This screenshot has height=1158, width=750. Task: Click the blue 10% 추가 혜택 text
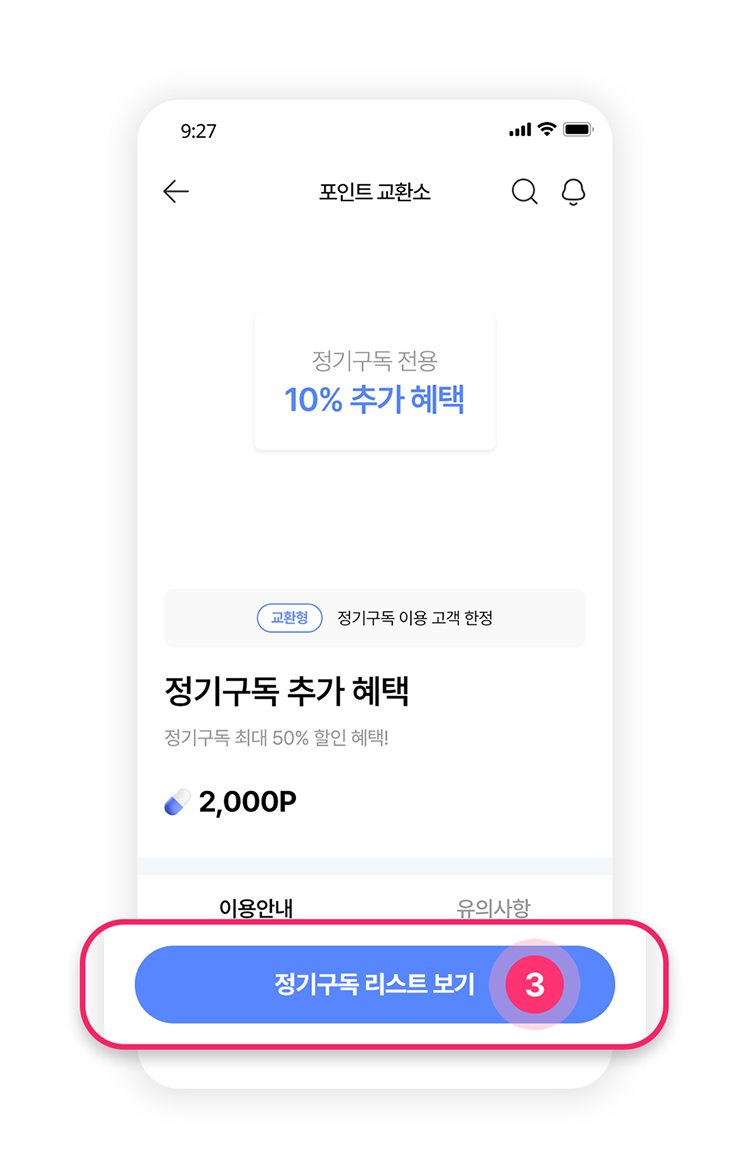[375, 400]
